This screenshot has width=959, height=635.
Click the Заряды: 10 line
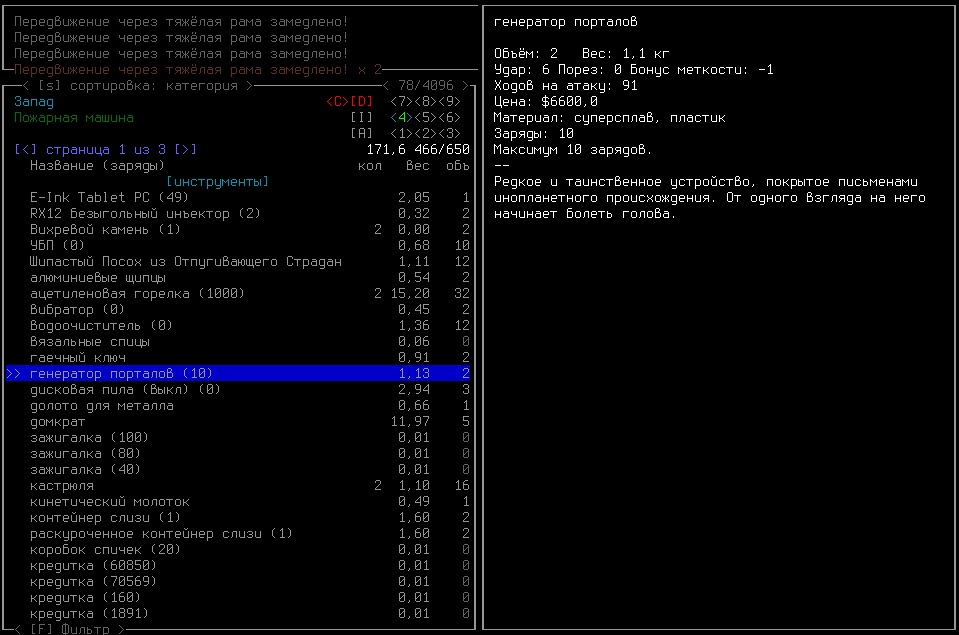pyautogui.click(x=533, y=133)
